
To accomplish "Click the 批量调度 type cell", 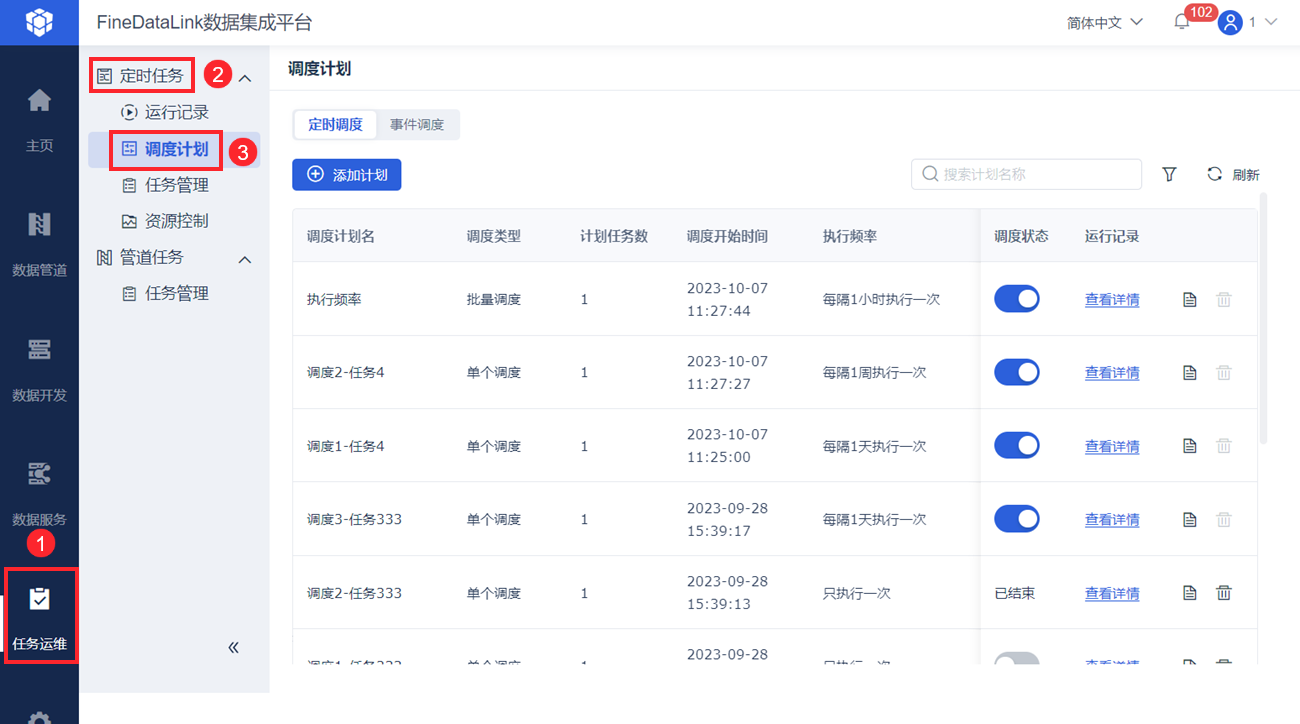I will pyautogui.click(x=494, y=299).
